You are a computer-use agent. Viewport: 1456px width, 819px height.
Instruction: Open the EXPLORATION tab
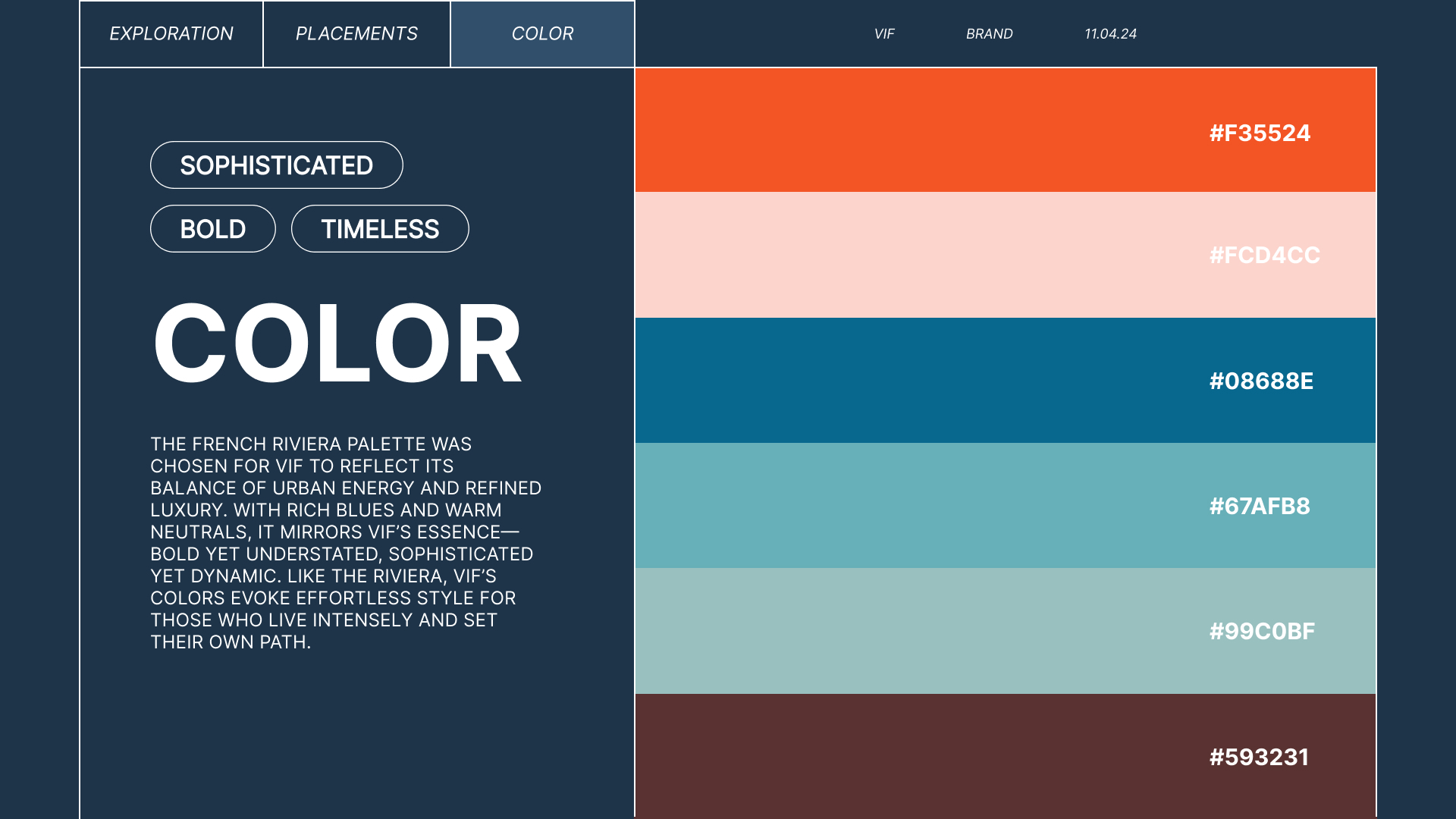[x=171, y=33]
